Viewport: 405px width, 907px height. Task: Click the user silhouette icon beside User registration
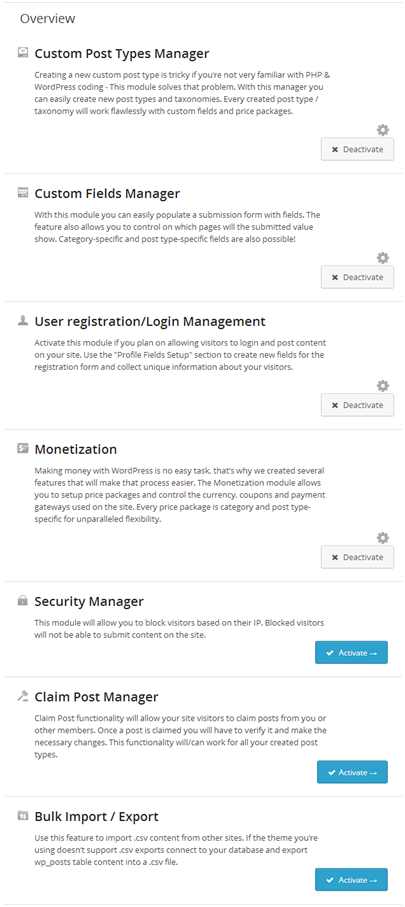click(x=23, y=320)
